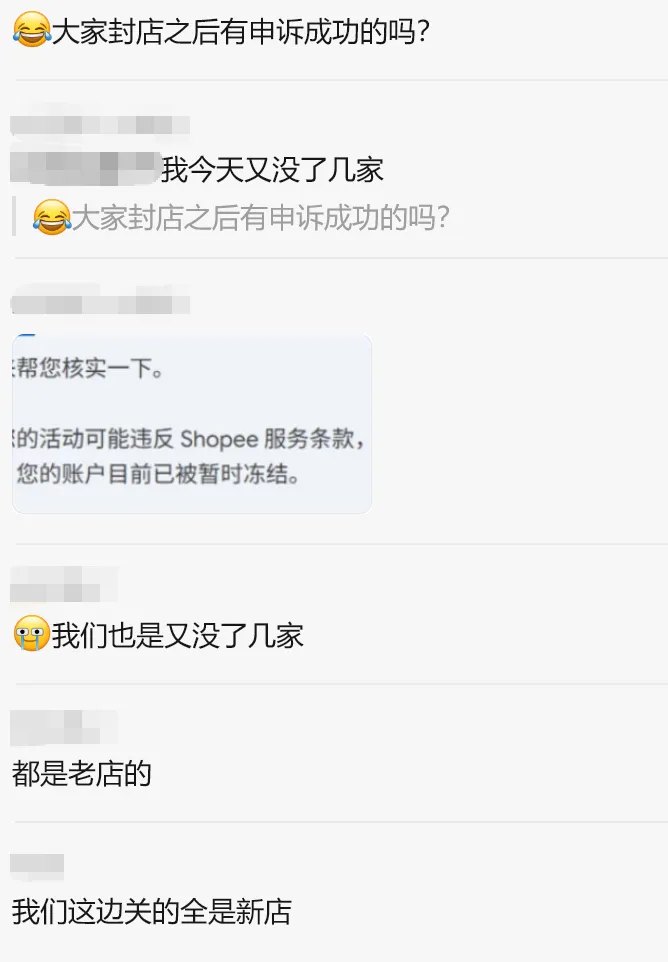Click the blurred sender name above 我今天又没了几家
The image size is (668, 962).
(x=100, y=125)
